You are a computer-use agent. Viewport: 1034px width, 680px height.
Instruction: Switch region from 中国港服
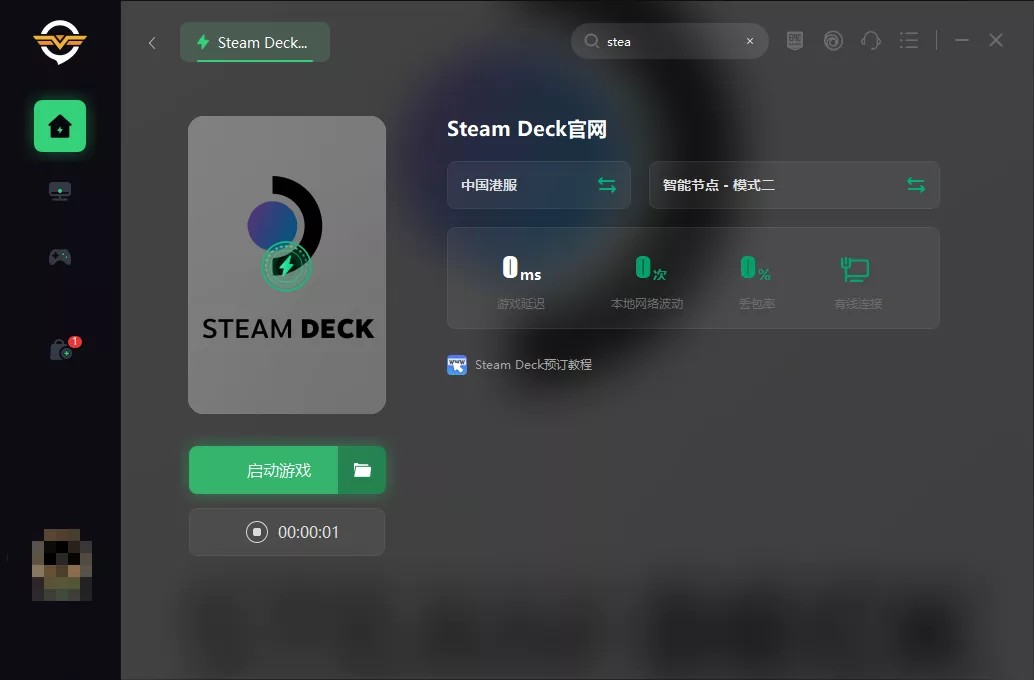click(x=539, y=185)
